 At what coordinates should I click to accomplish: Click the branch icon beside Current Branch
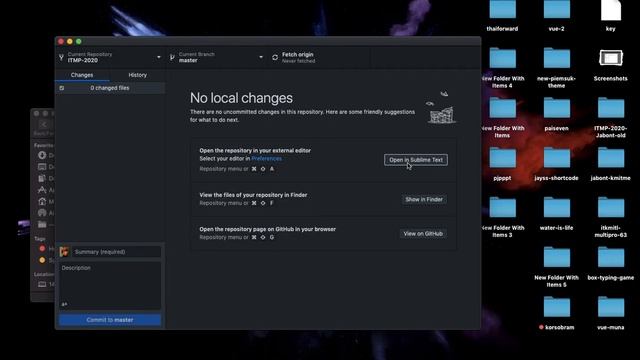tap(172, 58)
